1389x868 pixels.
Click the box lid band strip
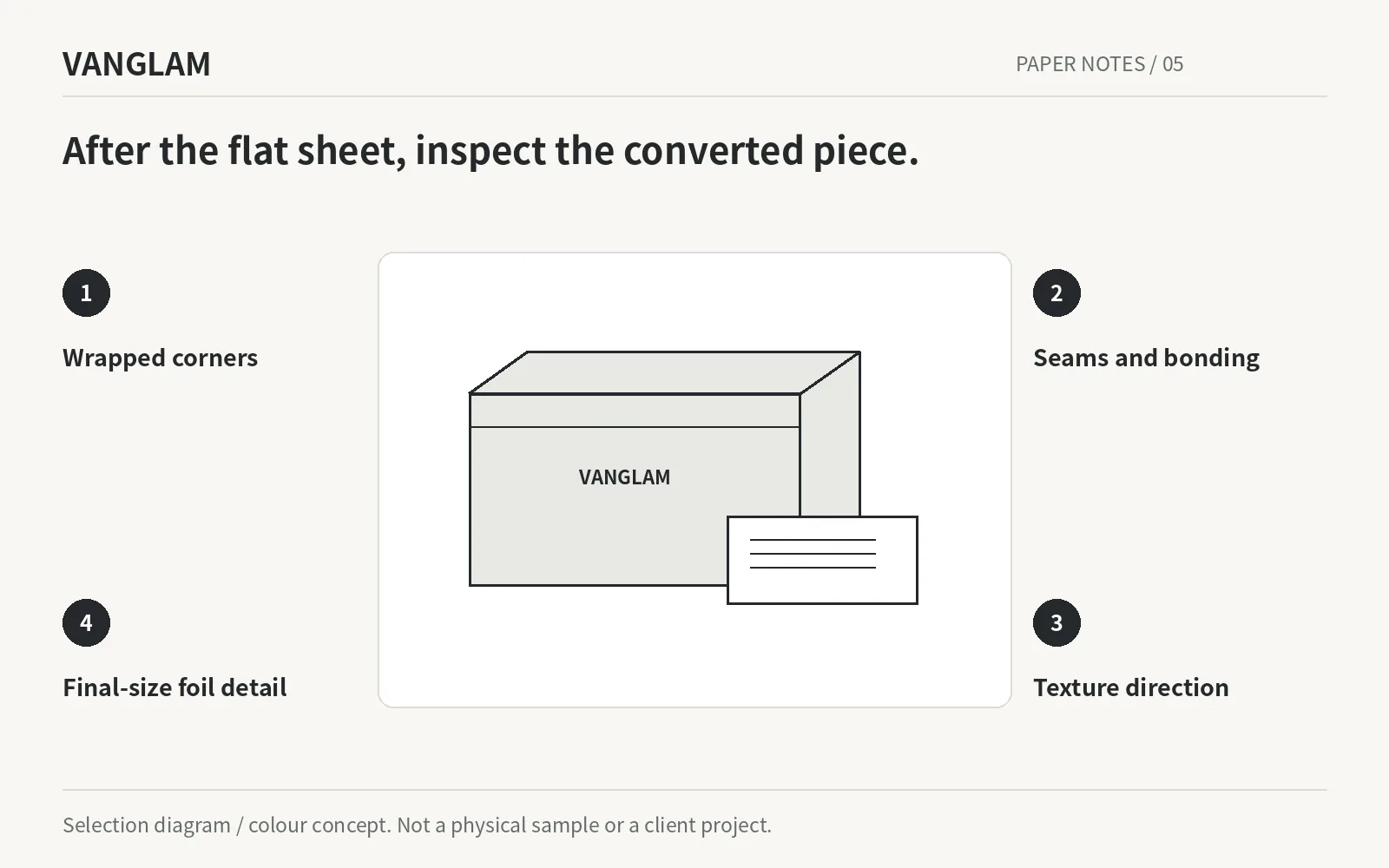point(635,411)
